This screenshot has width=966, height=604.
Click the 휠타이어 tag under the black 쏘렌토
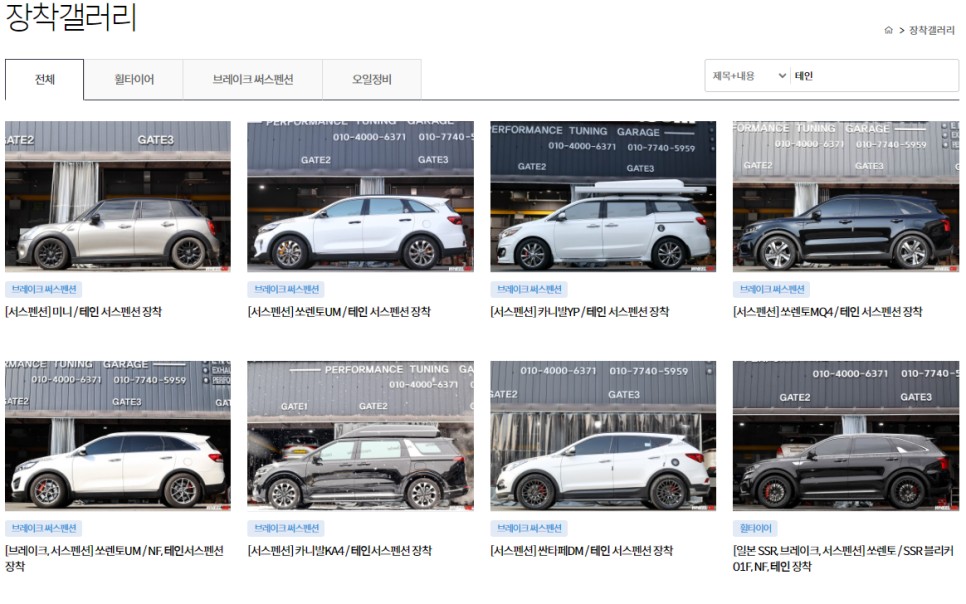coord(755,528)
